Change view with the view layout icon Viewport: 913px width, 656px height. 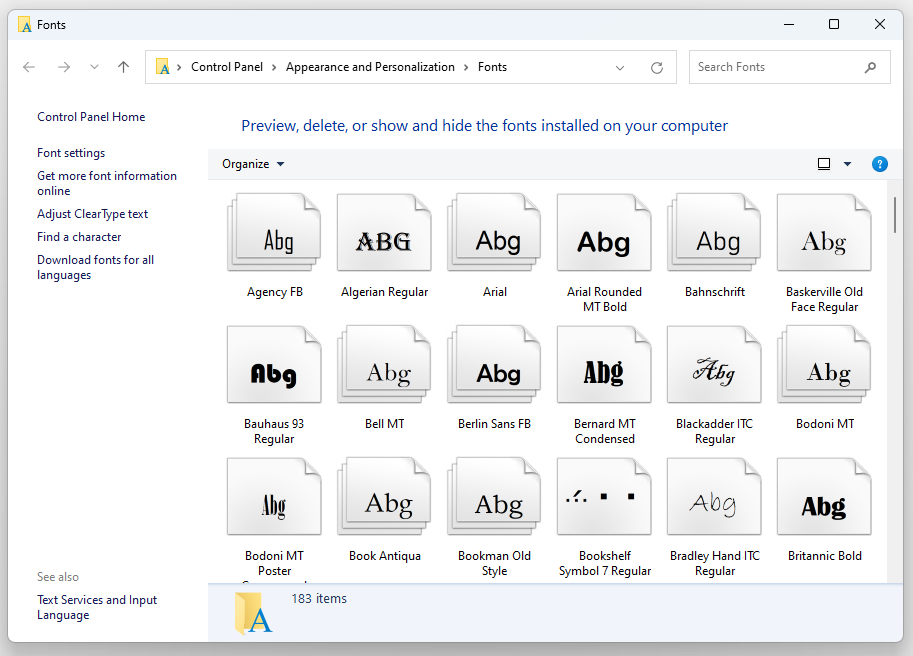(x=824, y=164)
